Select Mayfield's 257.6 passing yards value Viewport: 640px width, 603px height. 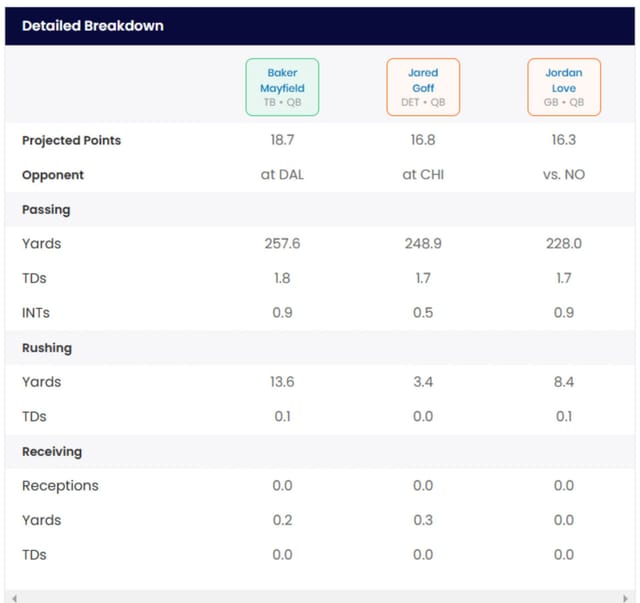(x=282, y=243)
